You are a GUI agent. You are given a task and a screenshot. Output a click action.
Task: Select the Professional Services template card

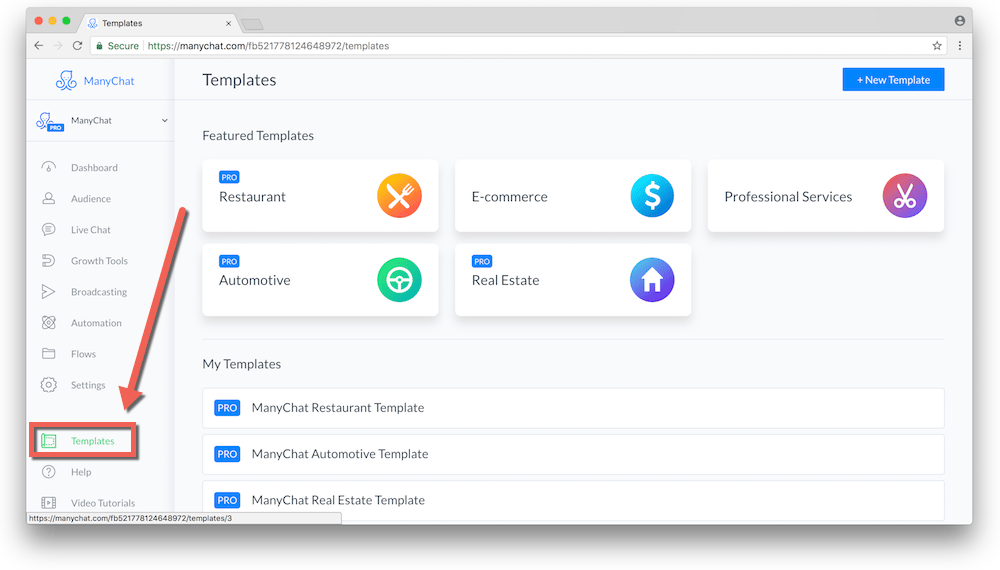tap(826, 196)
